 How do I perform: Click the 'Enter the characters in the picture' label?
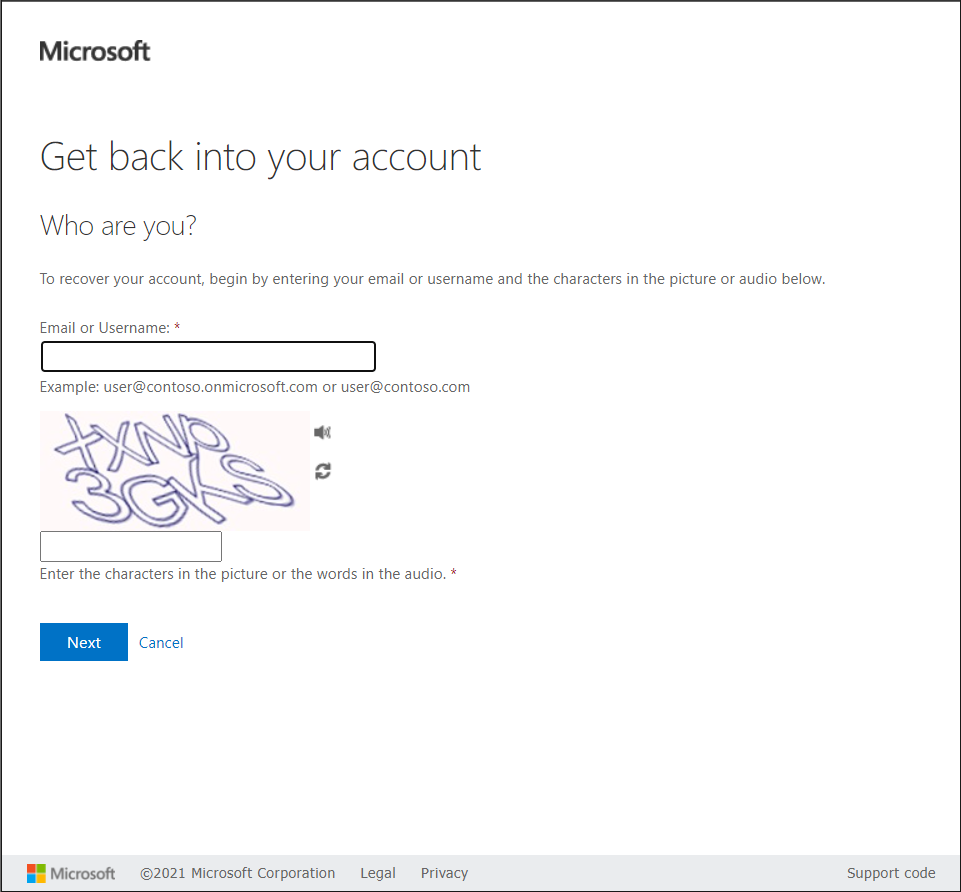(243, 574)
